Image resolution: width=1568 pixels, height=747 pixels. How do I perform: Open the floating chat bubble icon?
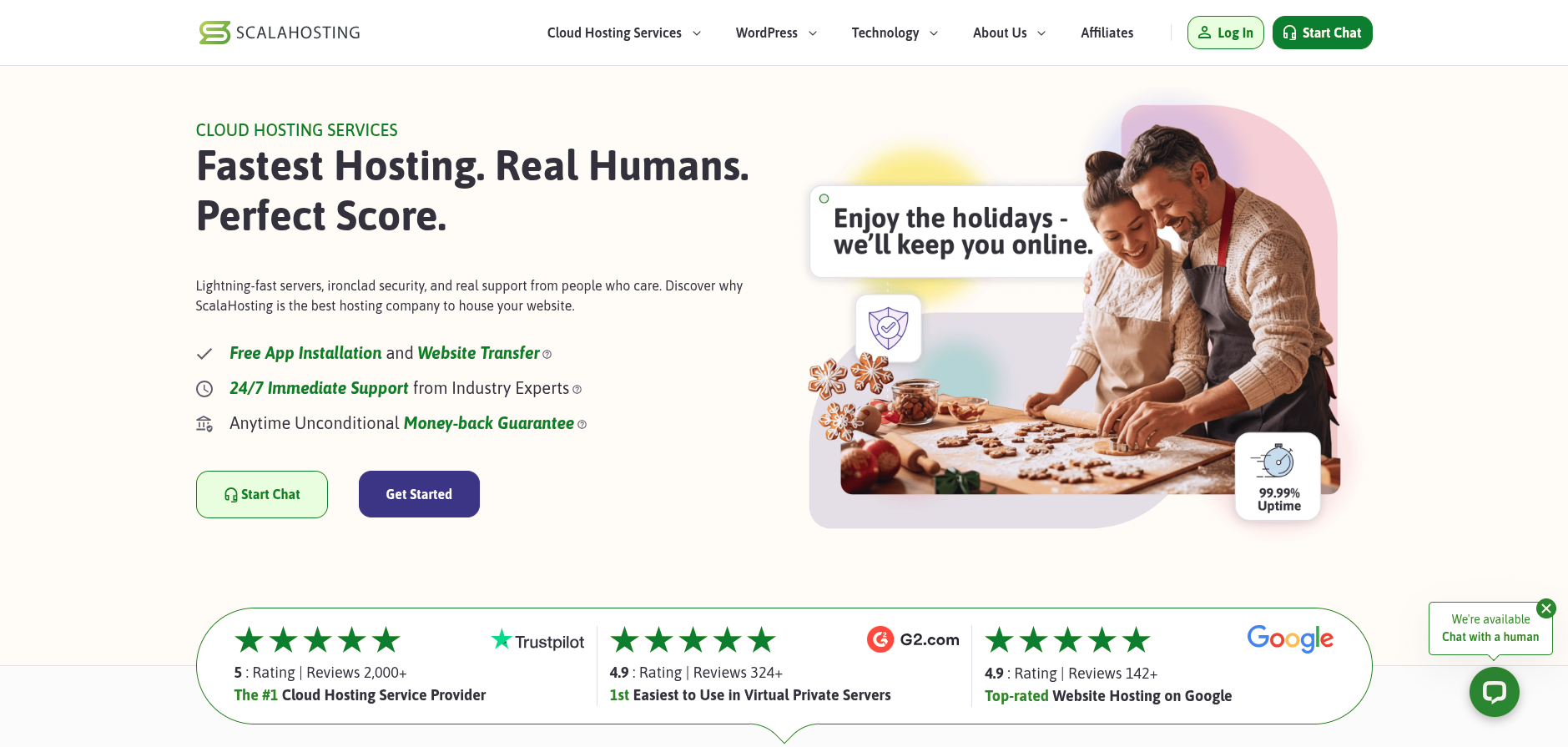click(1494, 692)
